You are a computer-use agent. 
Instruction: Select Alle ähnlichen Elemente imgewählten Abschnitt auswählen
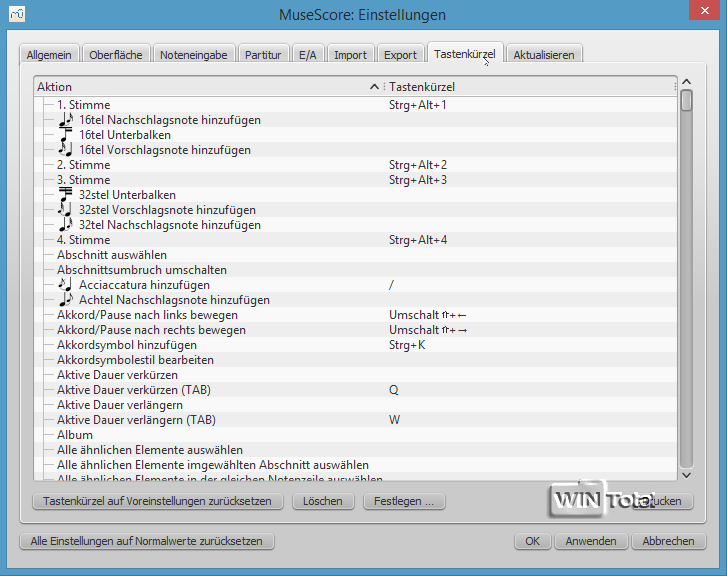[355, 465]
